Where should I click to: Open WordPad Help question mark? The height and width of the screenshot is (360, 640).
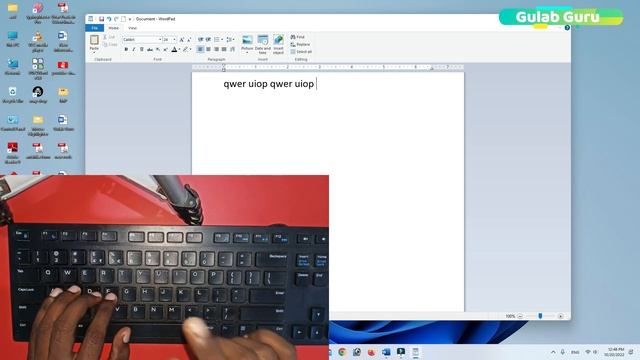567,28
